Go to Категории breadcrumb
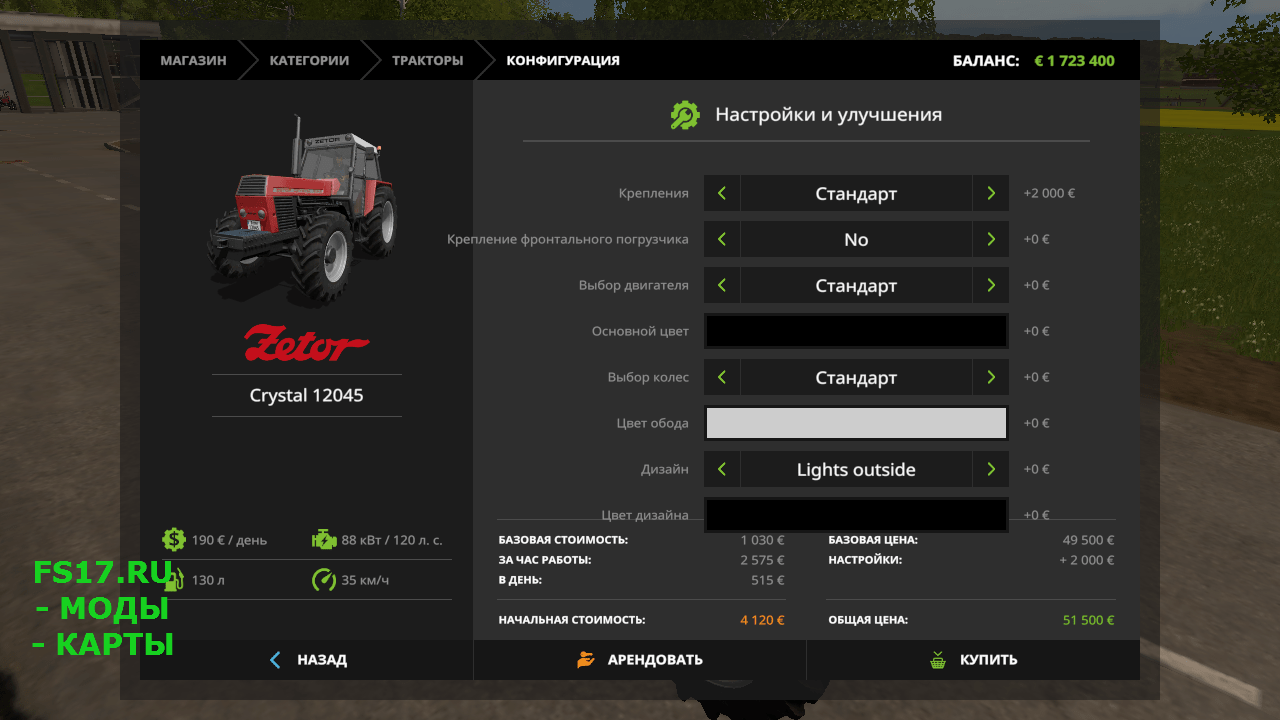Image resolution: width=1280 pixels, height=720 pixels. [x=309, y=60]
